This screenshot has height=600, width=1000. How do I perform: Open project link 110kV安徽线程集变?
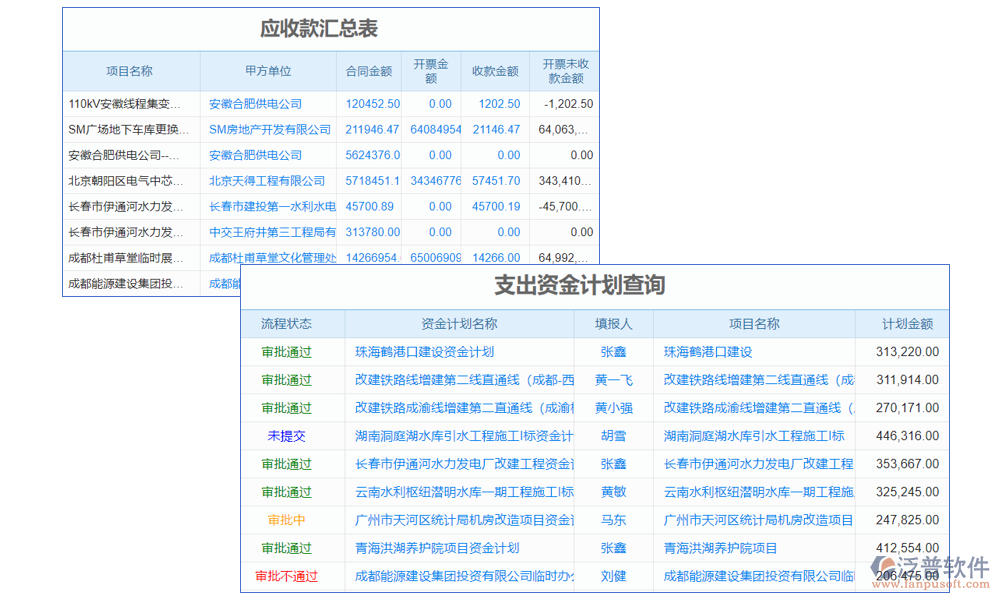125,103
